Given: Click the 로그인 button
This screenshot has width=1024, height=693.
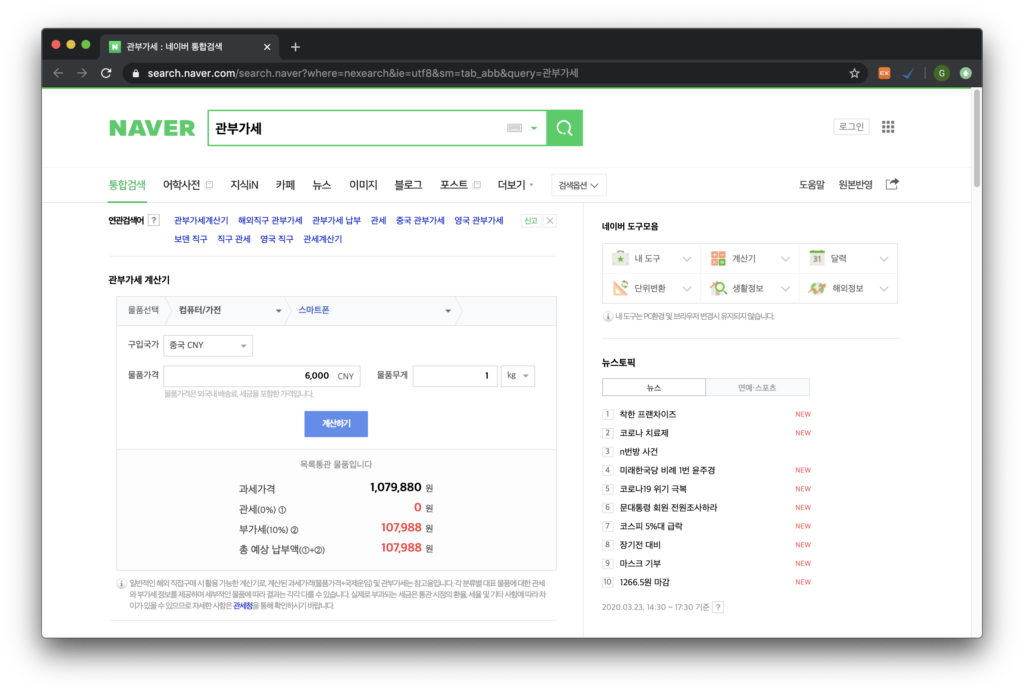Looking at the screenshot, I should click(851, 127).
